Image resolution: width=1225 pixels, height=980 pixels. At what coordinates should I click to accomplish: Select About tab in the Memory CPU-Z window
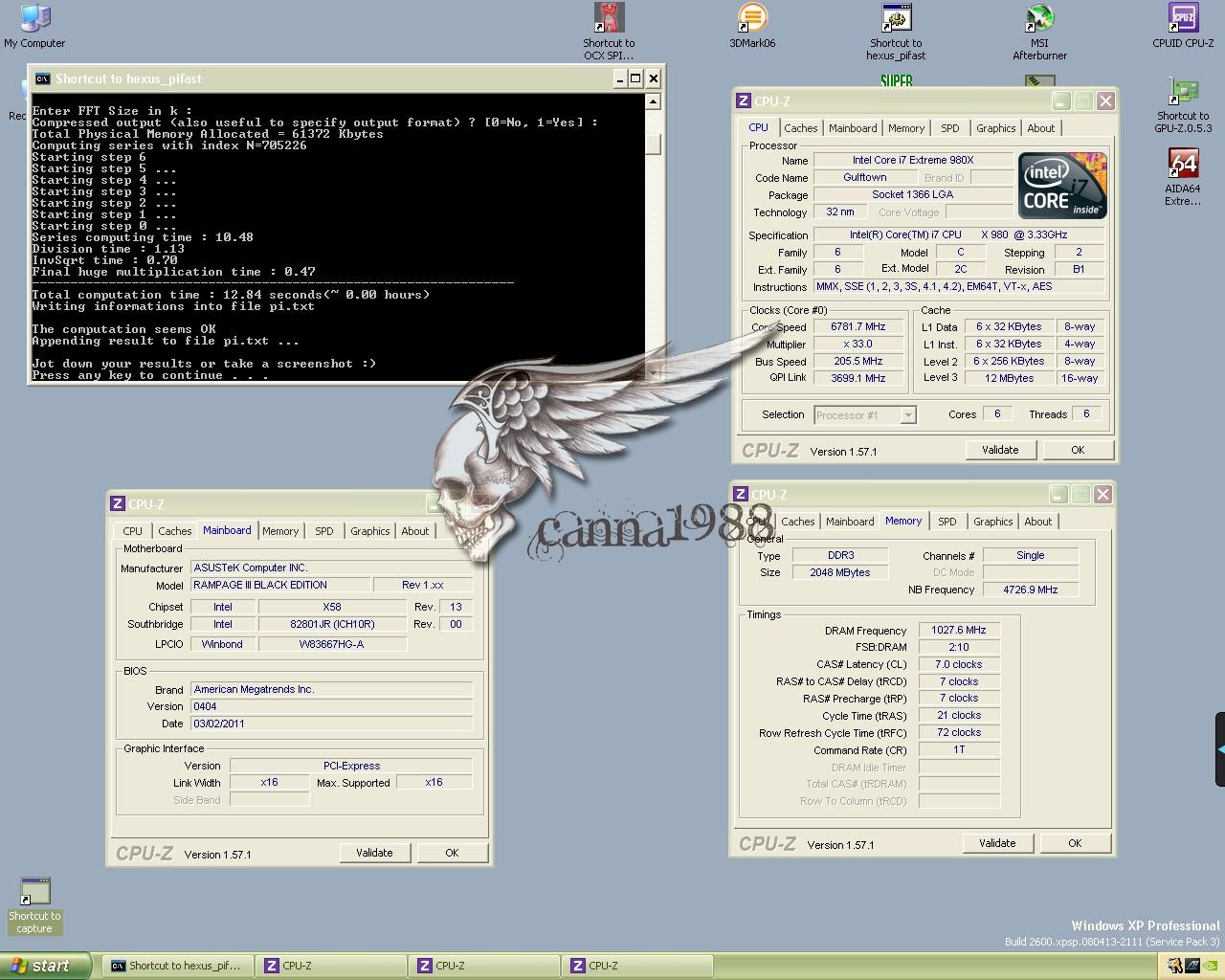[x=1038, y=522]
